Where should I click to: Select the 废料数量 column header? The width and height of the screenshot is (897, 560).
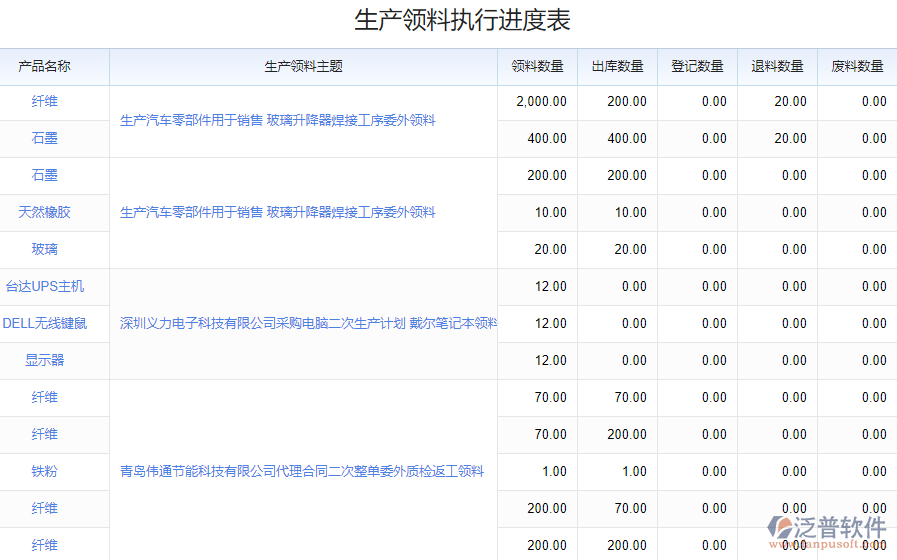click(857, 67)
